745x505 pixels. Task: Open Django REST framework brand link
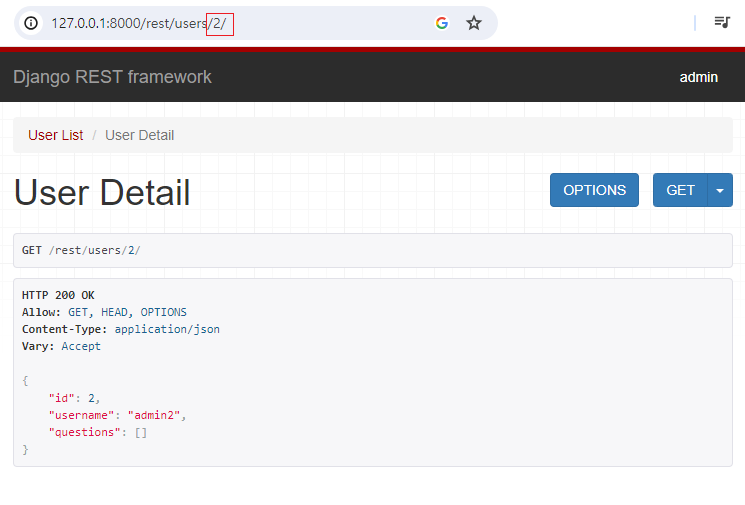[112, 77]
